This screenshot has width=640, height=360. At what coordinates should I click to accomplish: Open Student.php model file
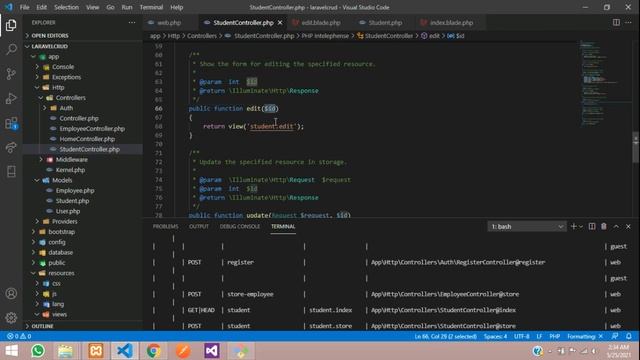coord(72,201)
